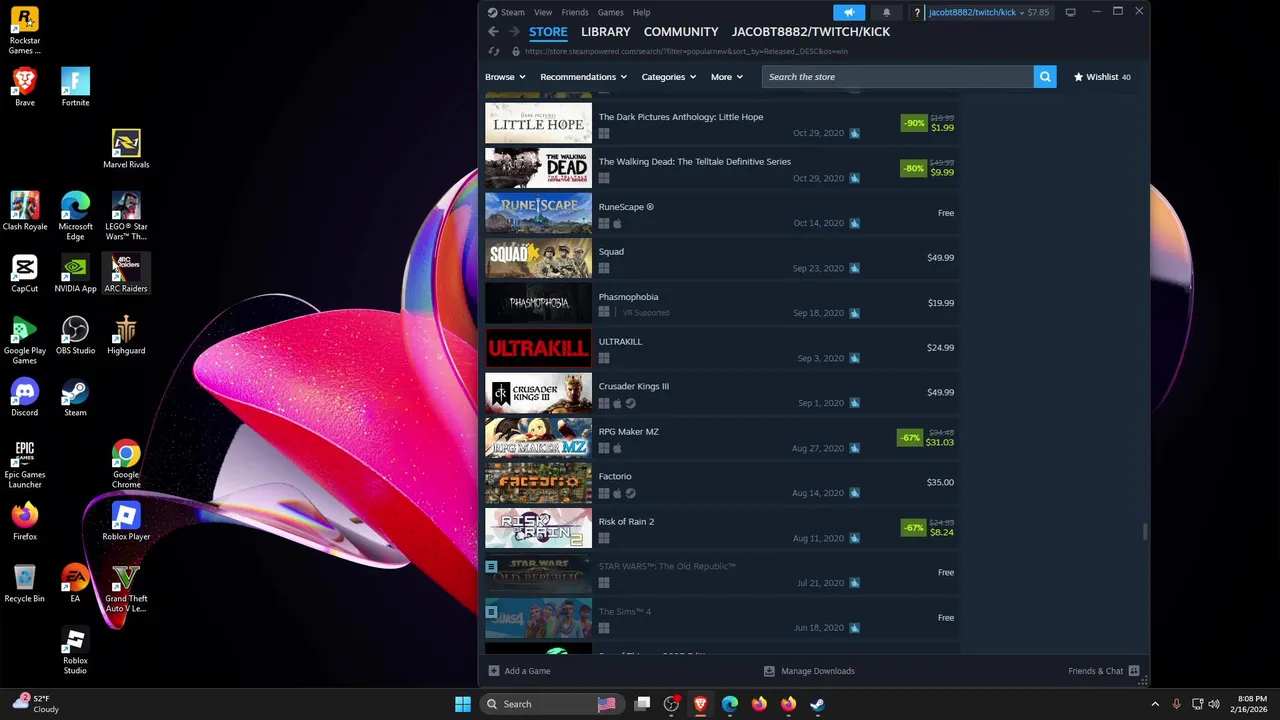Expand the Categories dropdown
The height and width of the screenshot is (720, 1280).
[x=669, y=77]
